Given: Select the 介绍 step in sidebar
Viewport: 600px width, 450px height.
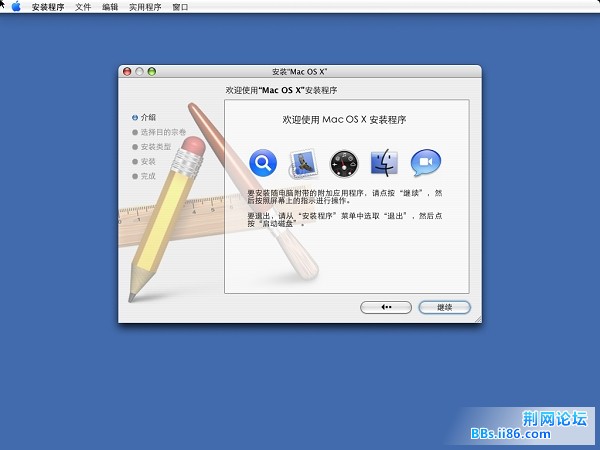Looking at the screenshot, I should tap(144, 117).
